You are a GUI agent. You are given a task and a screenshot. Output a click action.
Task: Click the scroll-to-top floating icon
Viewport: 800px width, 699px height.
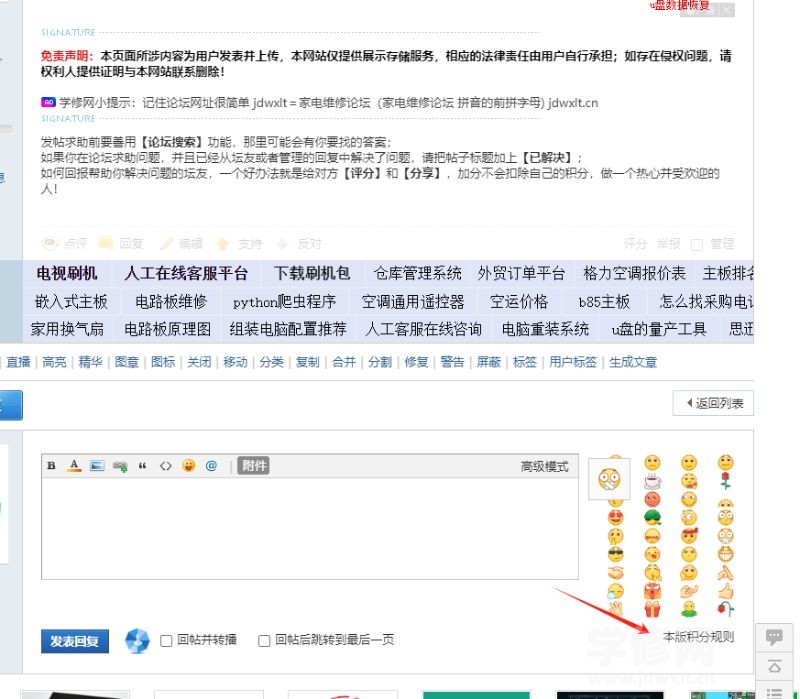(774, 665)
